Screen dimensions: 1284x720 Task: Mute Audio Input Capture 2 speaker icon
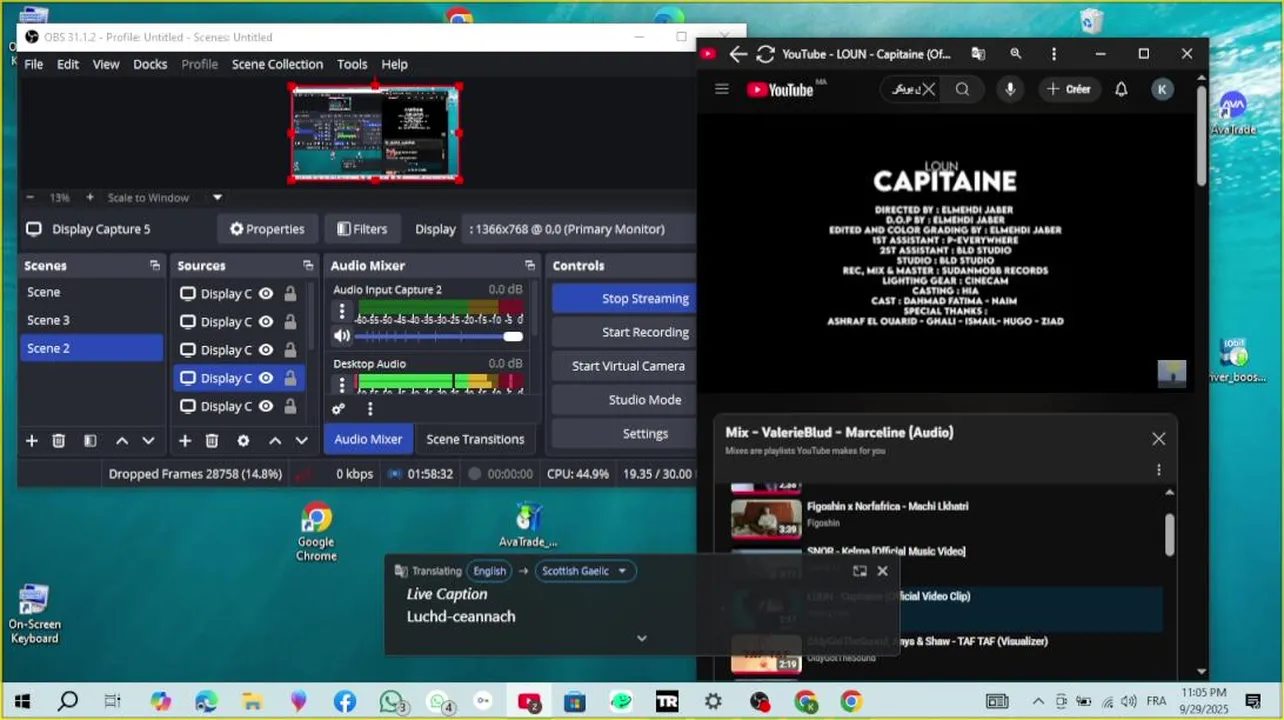point(342,336)
